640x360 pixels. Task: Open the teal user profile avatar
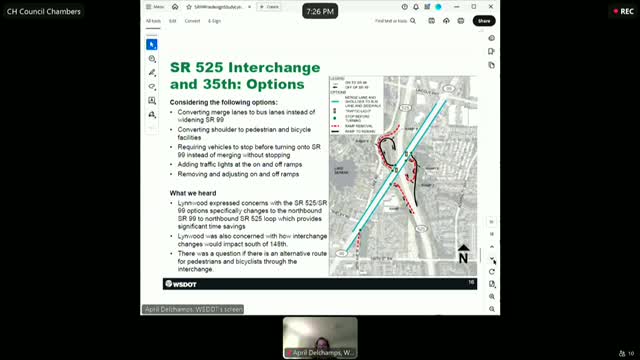tap(438, 7)
